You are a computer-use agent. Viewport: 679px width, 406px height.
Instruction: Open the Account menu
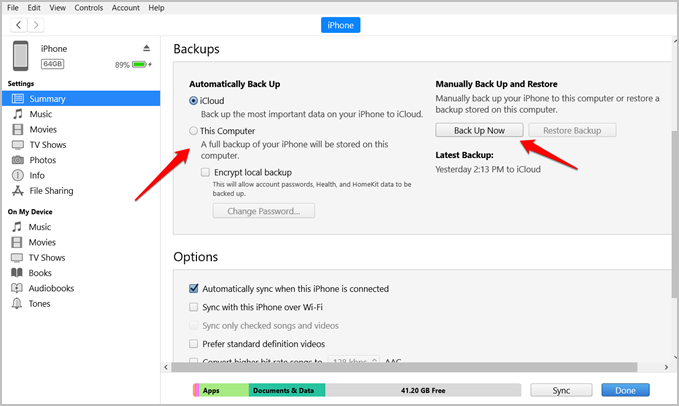pyautogui.click(x=126, y=8)
